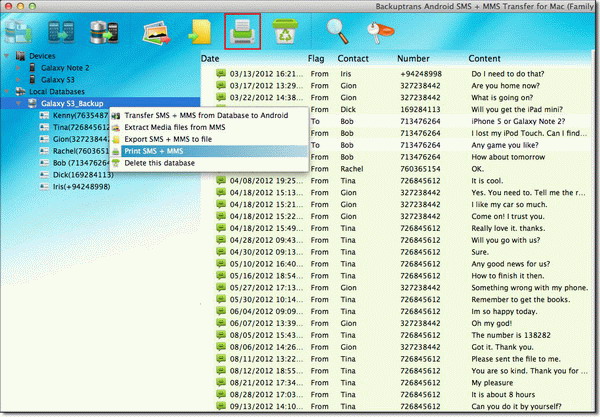Image resolution: width=600 pixels, height=417 pixels.
Task: Select message 'Please sent the file to me.'
Action: [516, 358]
